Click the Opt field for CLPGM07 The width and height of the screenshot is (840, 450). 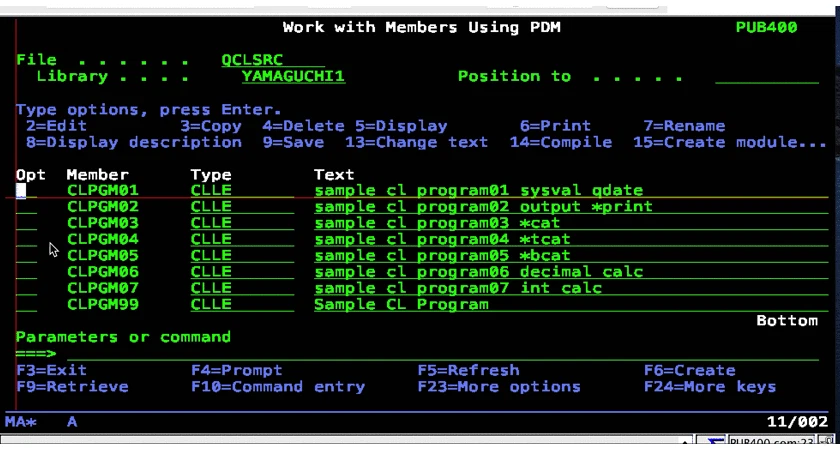click(26, 288)
